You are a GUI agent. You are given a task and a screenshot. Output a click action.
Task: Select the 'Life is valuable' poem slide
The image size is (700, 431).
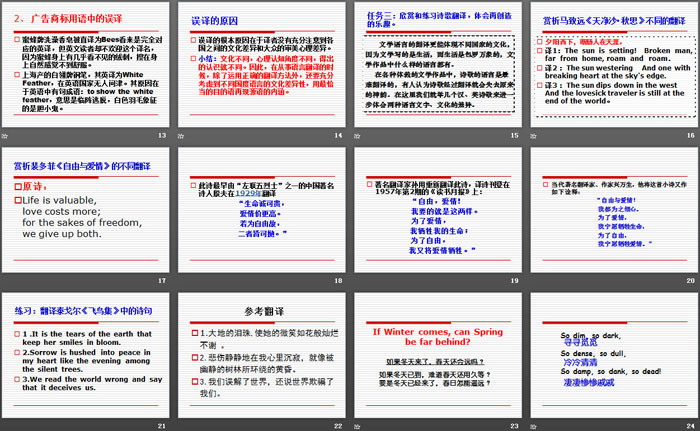[85, 210]
